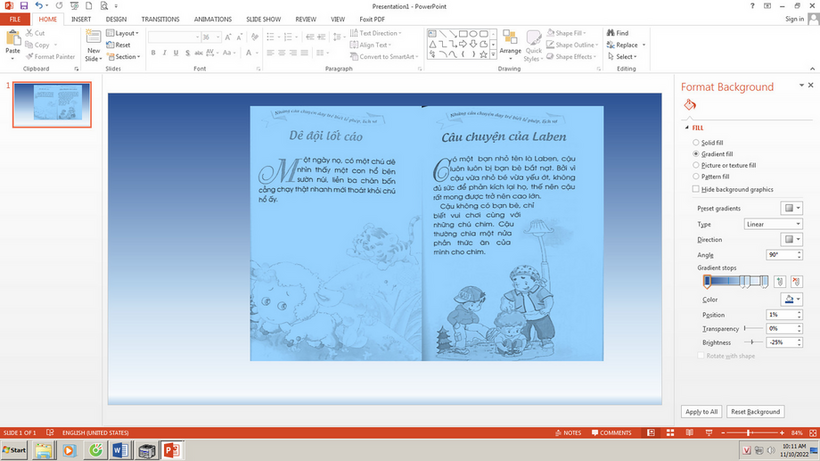The width and height of the screenshot is (820, 461).
Task: Click NOTES in status bar
Action: (568, 433)
